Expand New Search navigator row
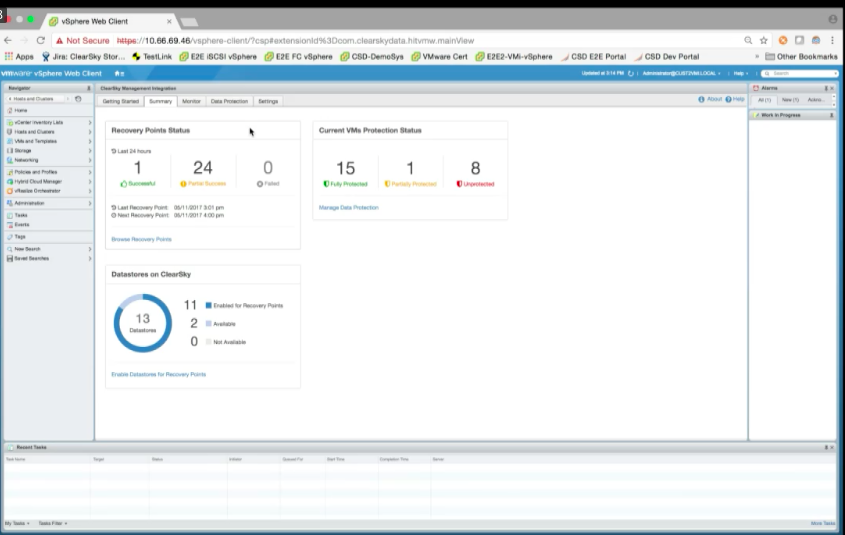This screenshot has width=845, height=535. 90,249
